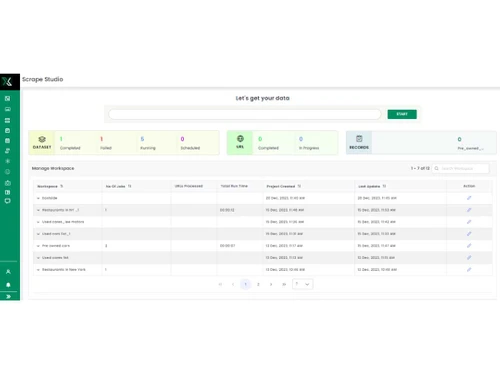The width and height of the screenshot is (500, 375).
Task: Edit the Restaurants in NY _1 workspace
Action: click(469, 210)
